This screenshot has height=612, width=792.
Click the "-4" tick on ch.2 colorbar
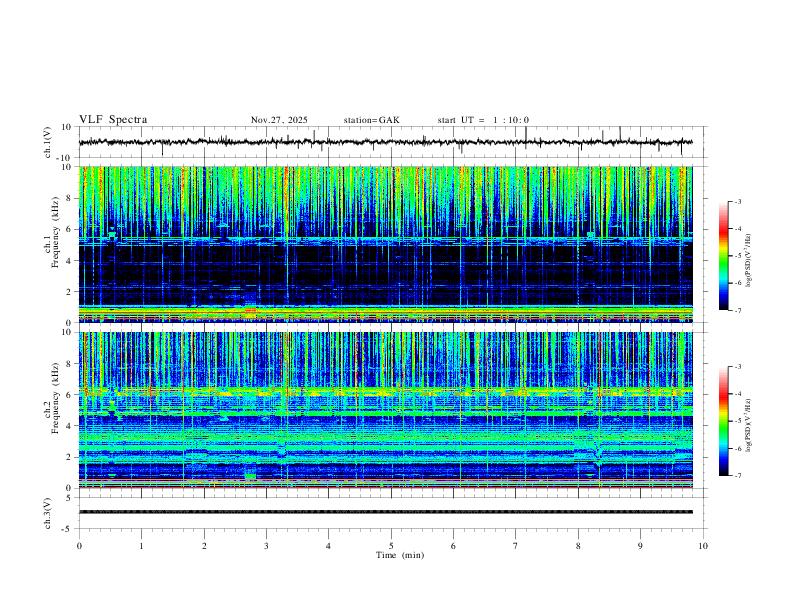point(737,393)
